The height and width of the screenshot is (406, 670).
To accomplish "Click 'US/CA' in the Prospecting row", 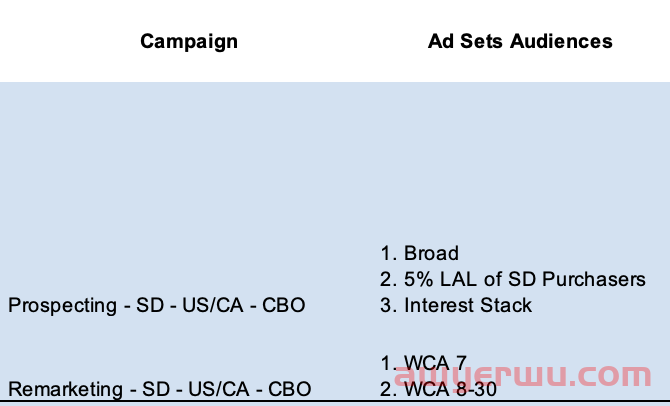I will pyautogui.click(x=213, y=305).
